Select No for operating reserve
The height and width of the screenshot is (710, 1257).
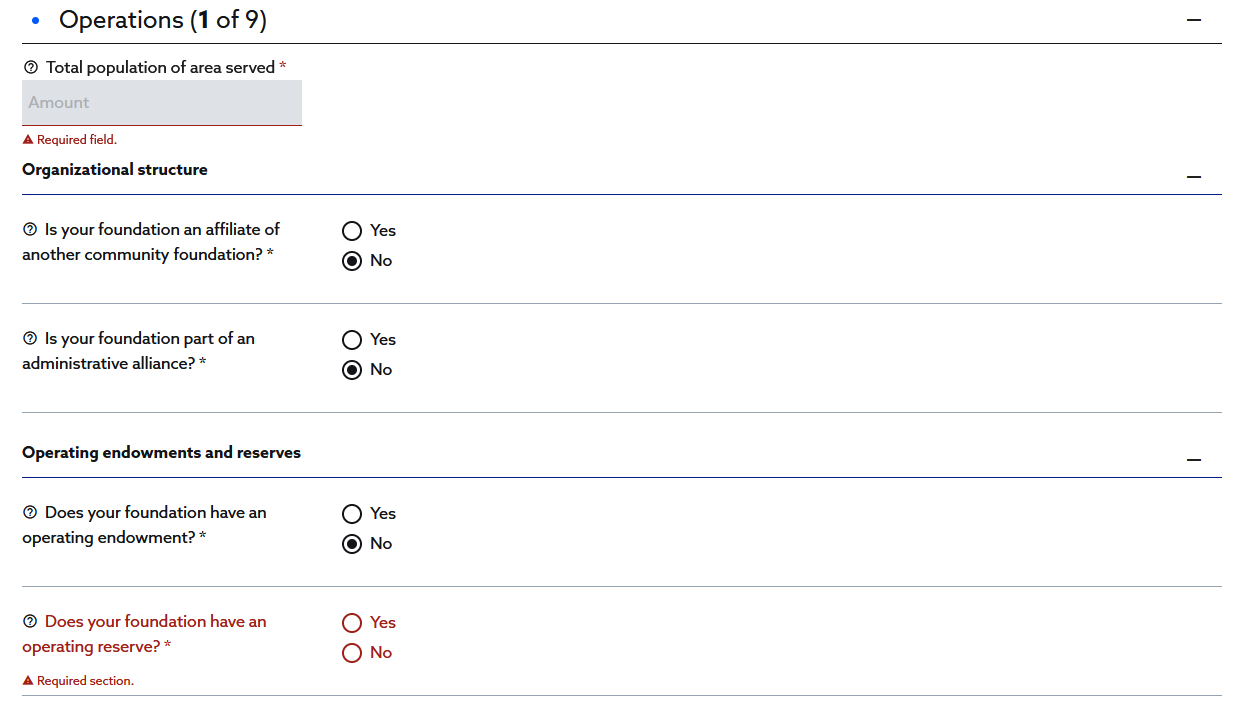coord(352,653)
